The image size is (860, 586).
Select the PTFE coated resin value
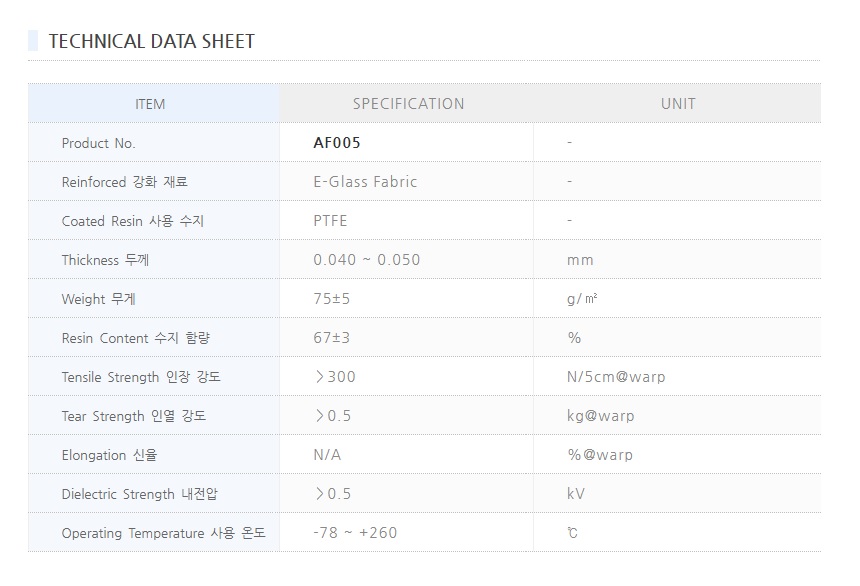coord(330,221)
